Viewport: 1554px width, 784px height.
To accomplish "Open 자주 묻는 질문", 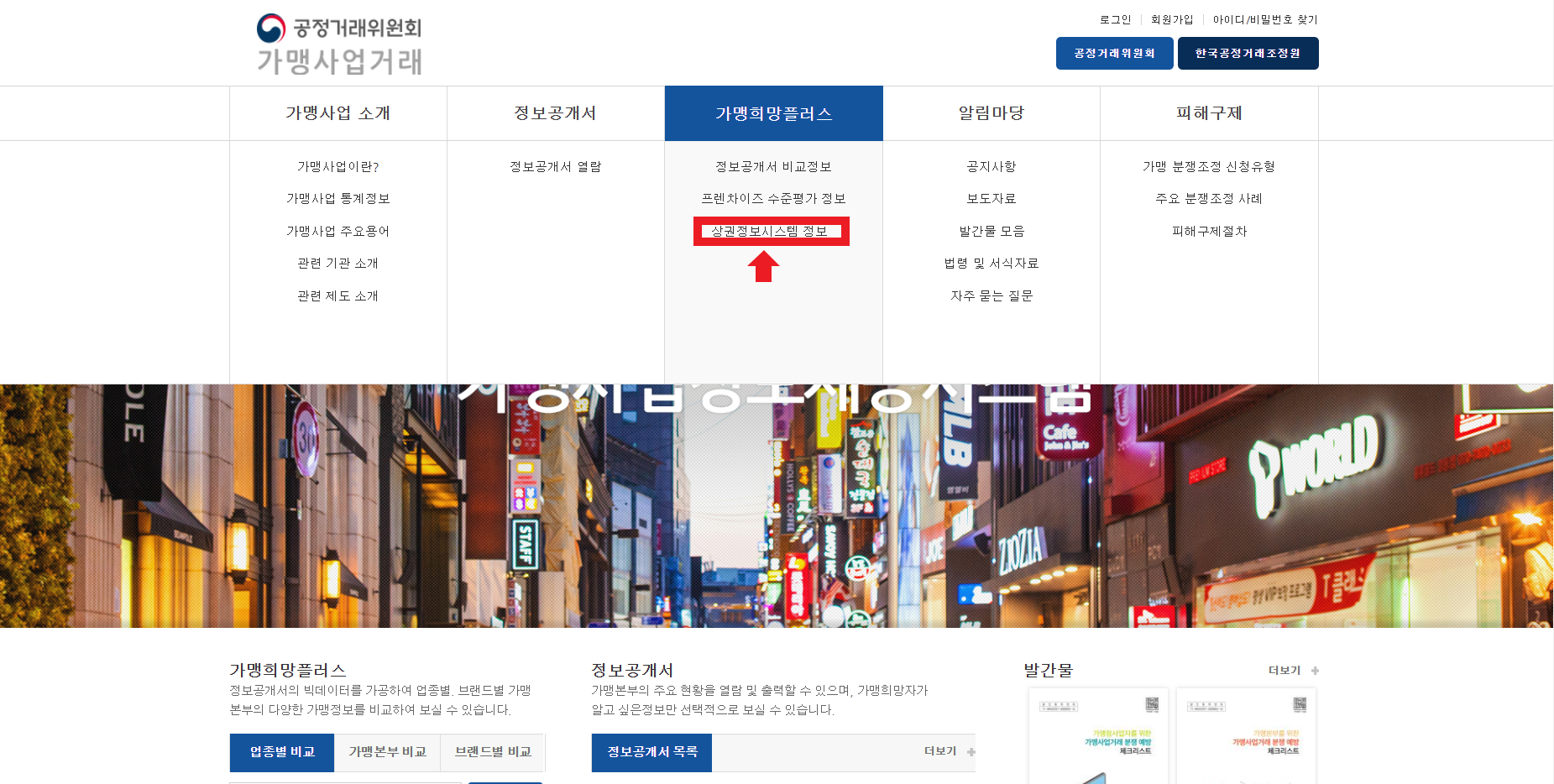I will [x=991, y=295].
